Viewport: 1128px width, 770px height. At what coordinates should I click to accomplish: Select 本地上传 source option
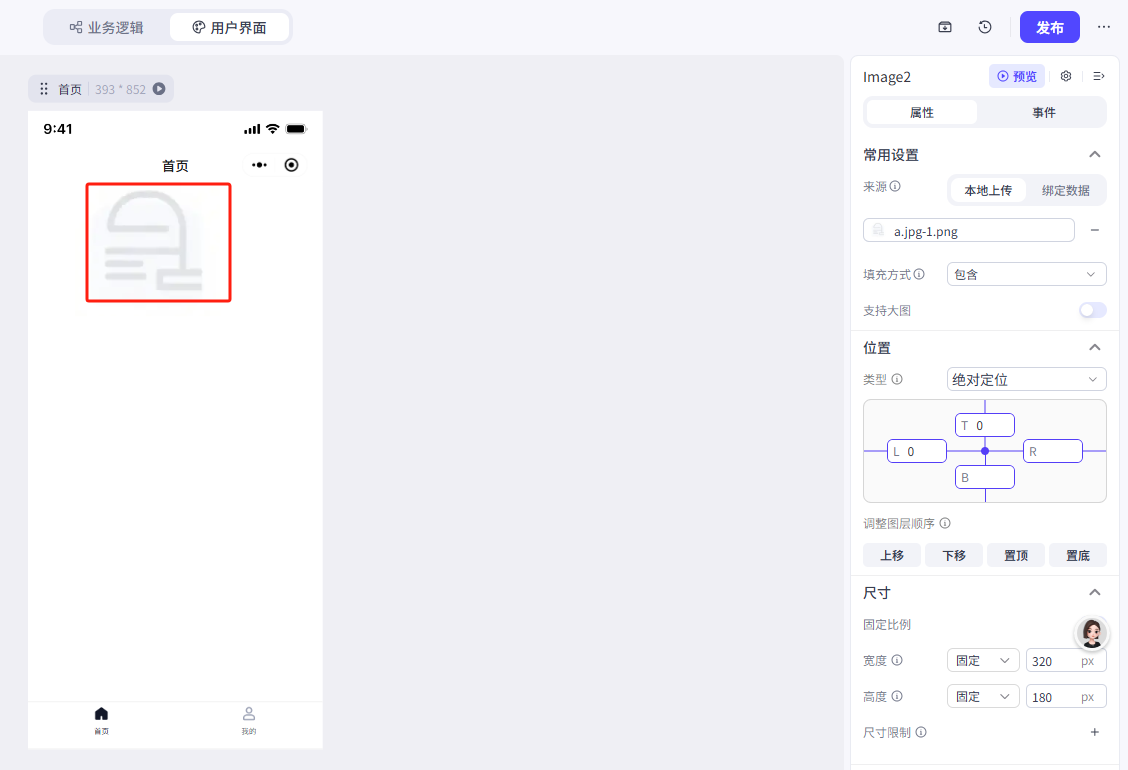[x=988, y=190]
